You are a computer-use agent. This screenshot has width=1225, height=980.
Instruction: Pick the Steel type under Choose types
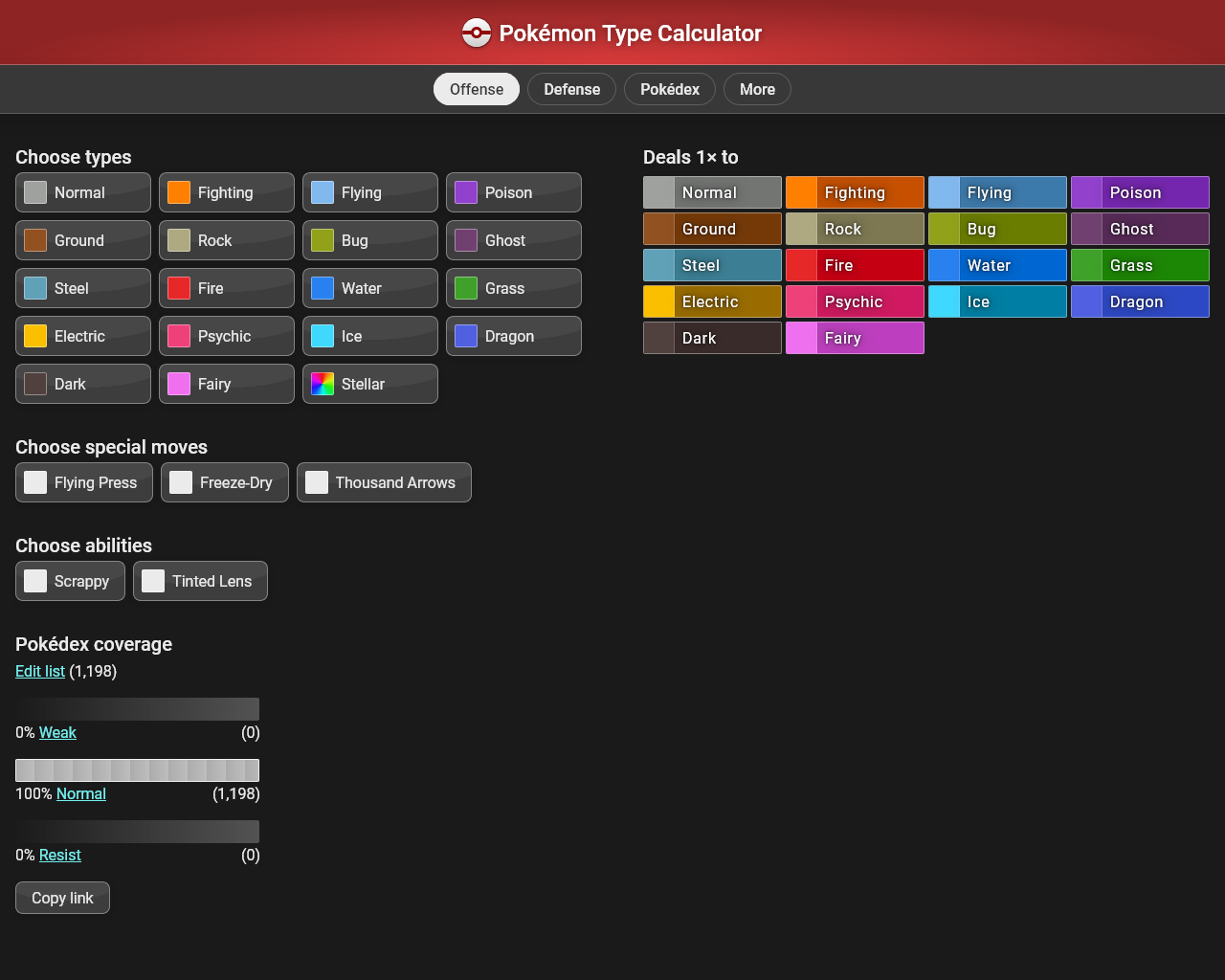(83, 288)
